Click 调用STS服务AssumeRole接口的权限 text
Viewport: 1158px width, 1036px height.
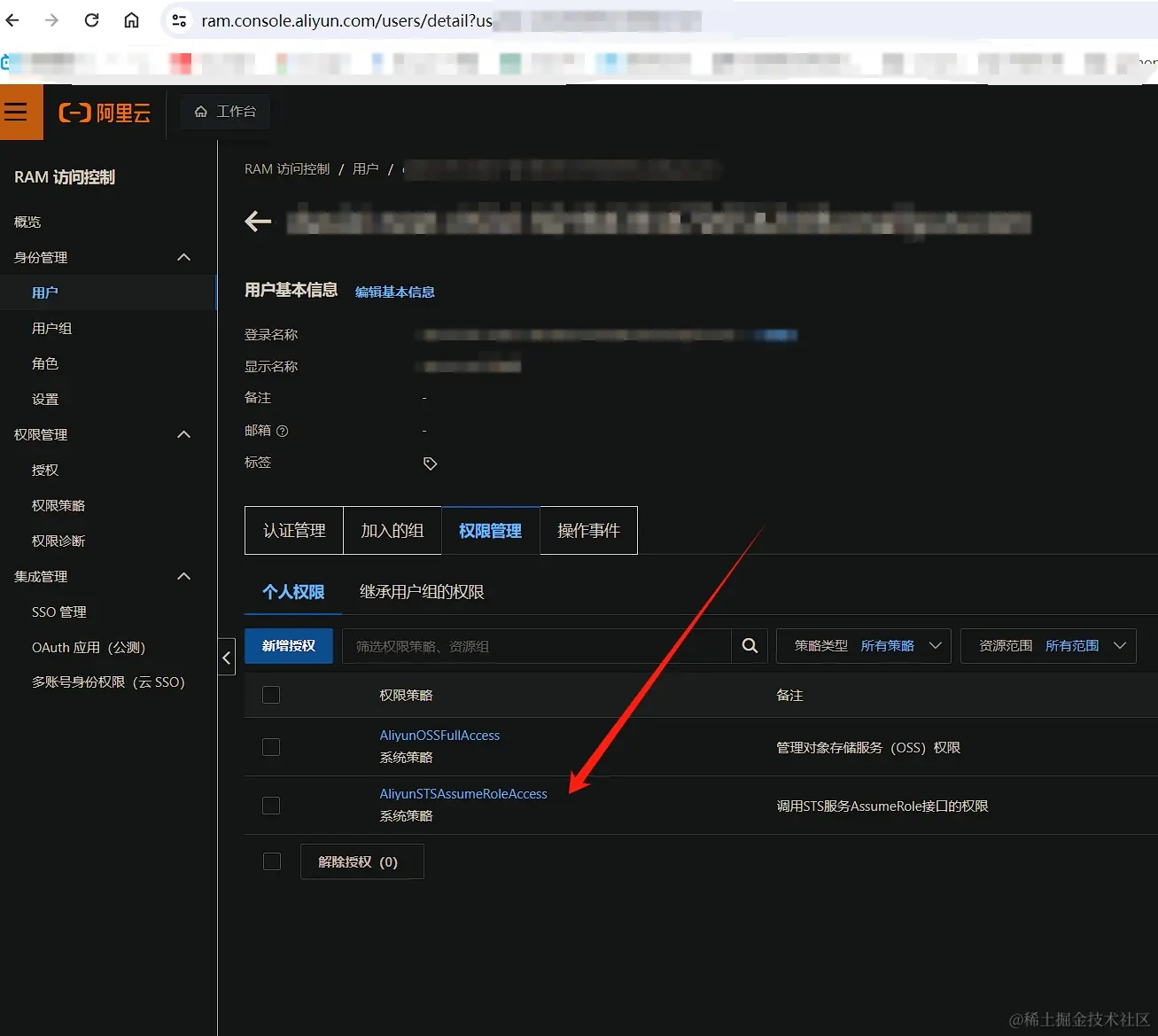point(882,806)
